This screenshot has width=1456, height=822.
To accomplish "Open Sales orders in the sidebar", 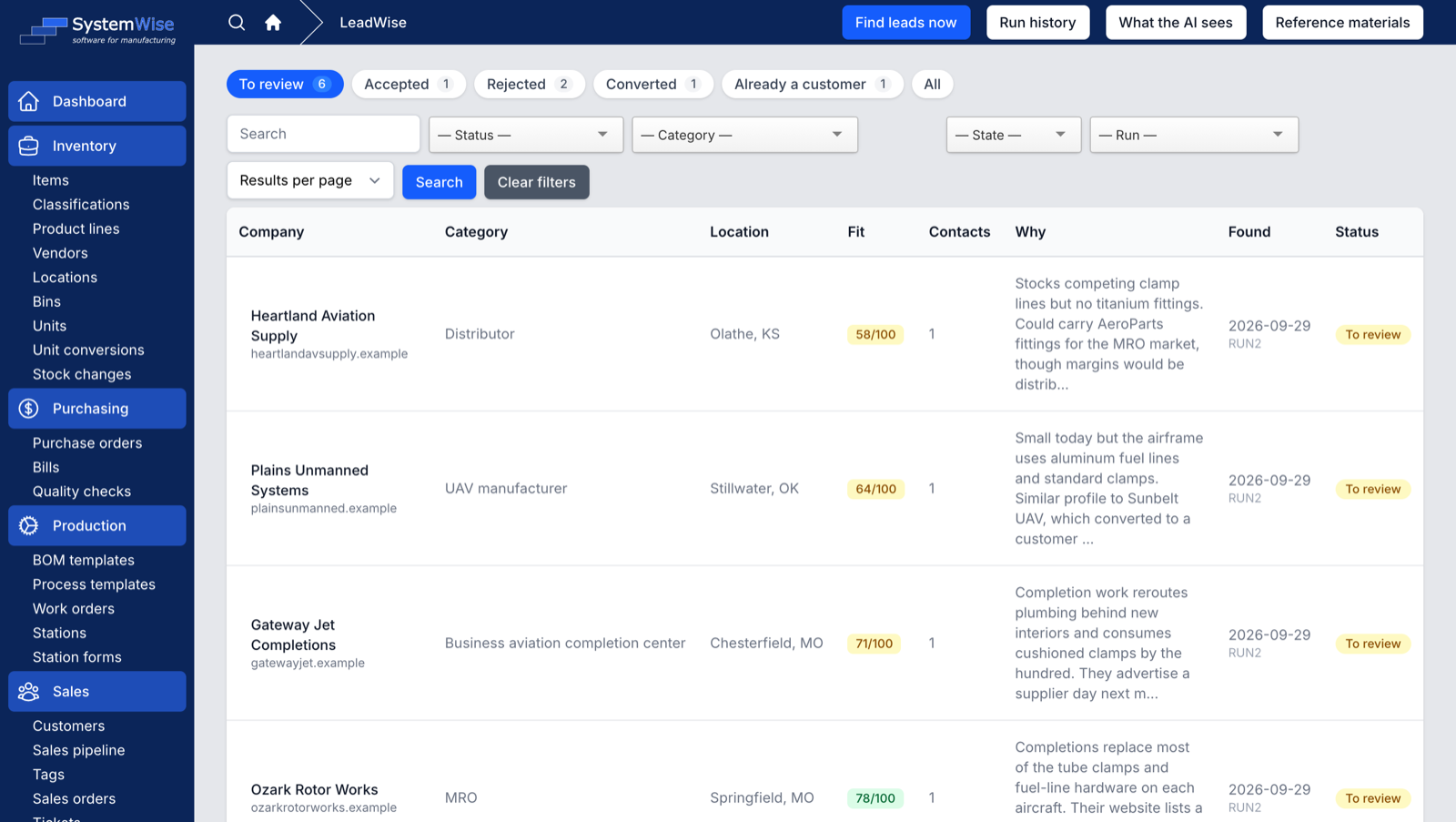I will point(75,798).
